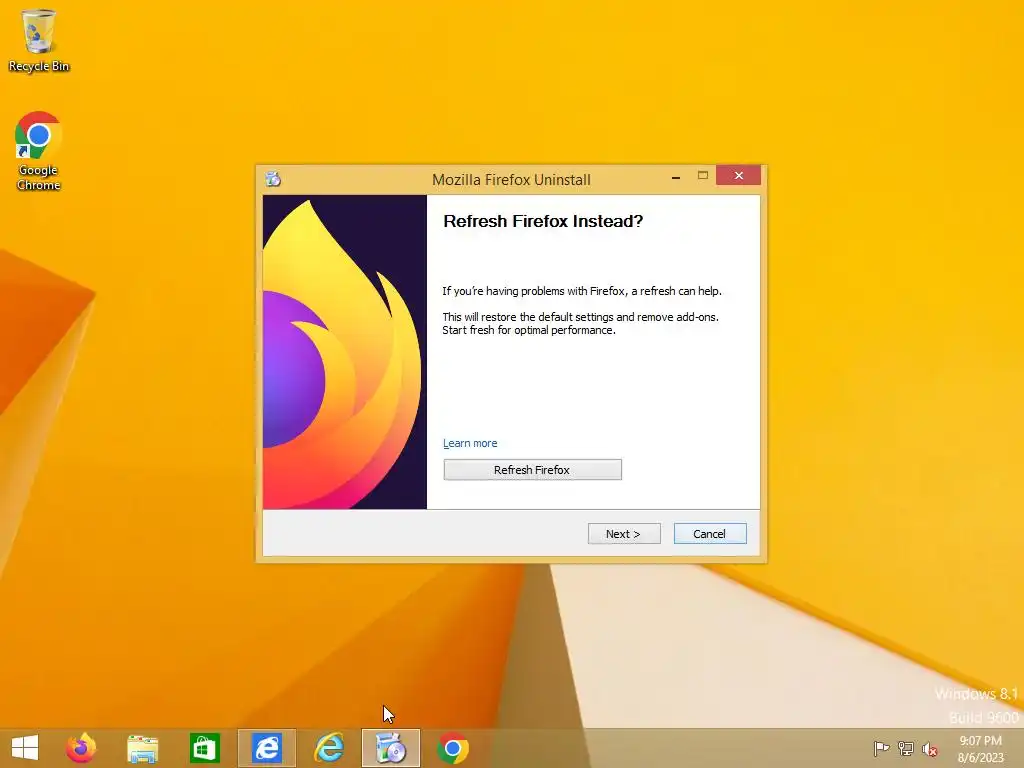
Task: Open the Recycle Bin desktop icon
Action: pyautogui.click(x=39, y=41)
